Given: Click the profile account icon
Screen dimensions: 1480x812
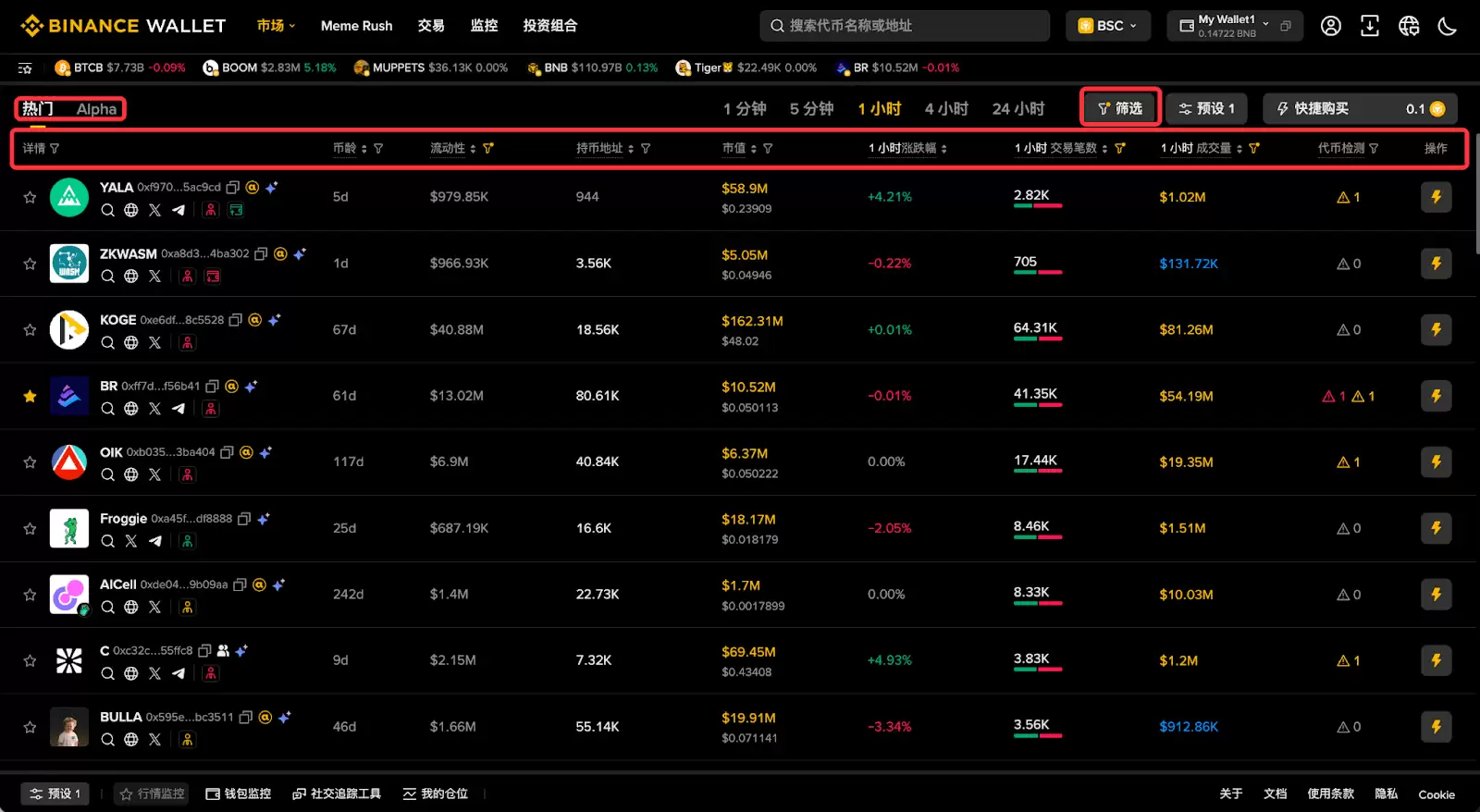Looking at the screenshot, I should (x=1330, y=26).
